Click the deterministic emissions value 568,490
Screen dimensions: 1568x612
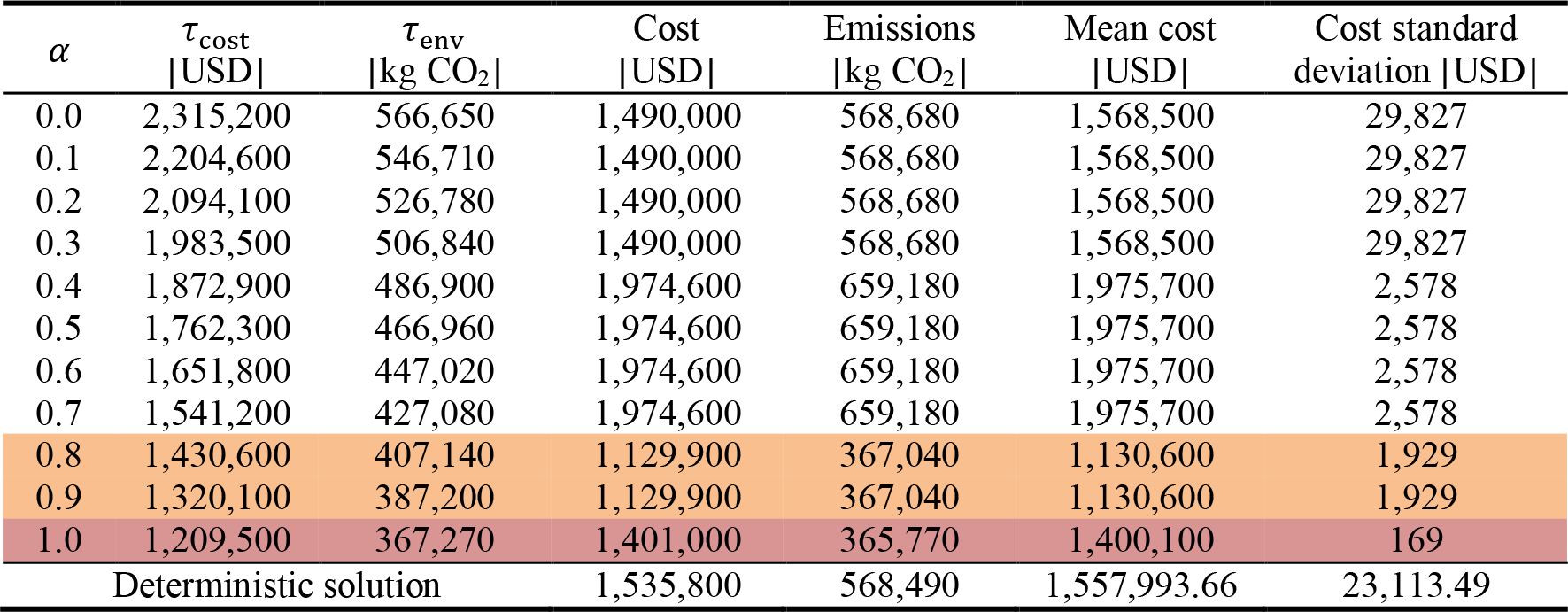point(900,585)
